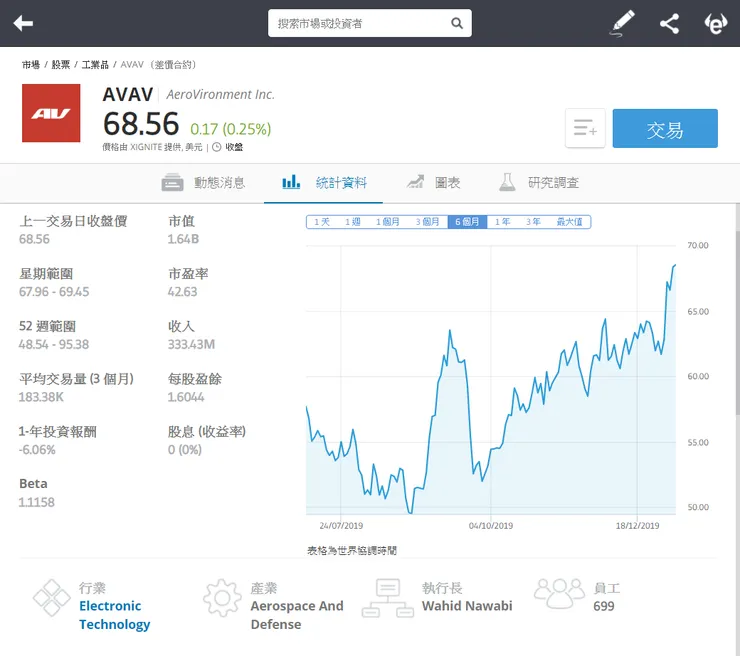The height and width of the screenshot is (656, 740).
Task: Click the printer-style feed icon
Action: pos(172,183)
